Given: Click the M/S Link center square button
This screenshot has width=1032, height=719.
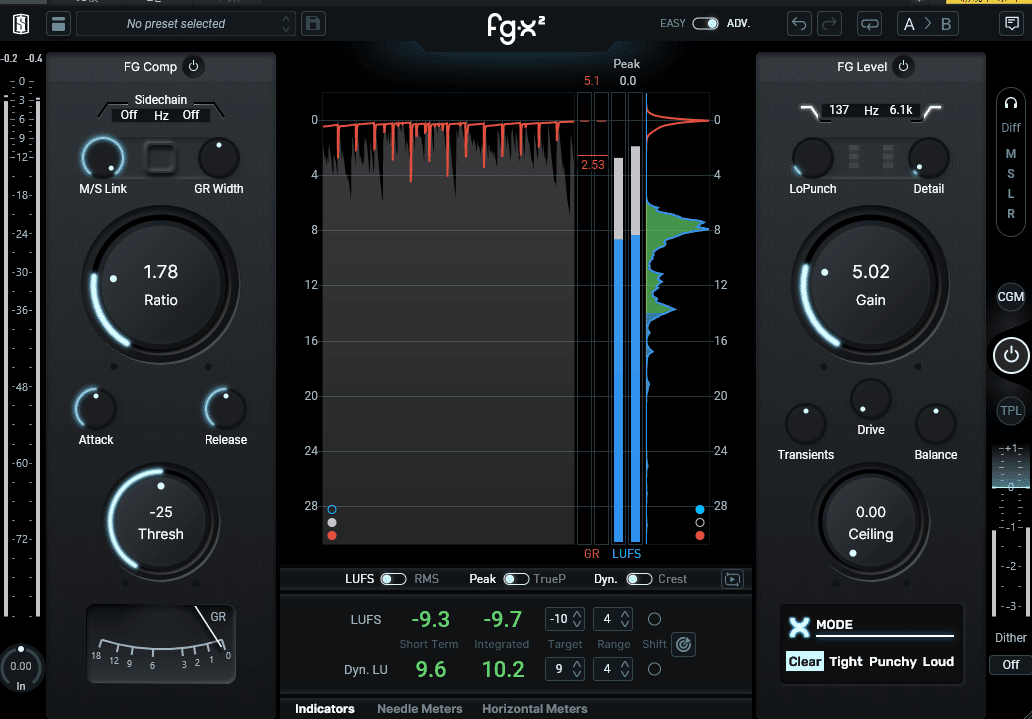Looking at the screenshot, I should (161, 158).
